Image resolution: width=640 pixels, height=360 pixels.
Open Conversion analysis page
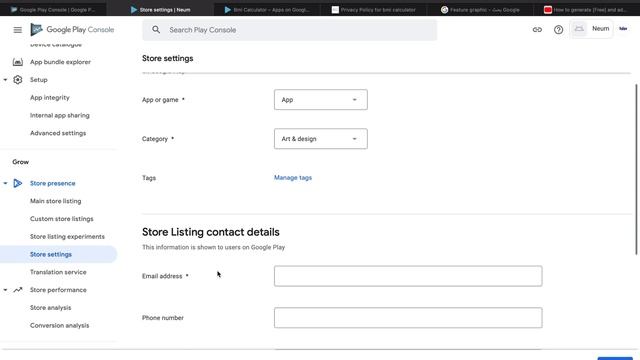(x=60, y=326)
